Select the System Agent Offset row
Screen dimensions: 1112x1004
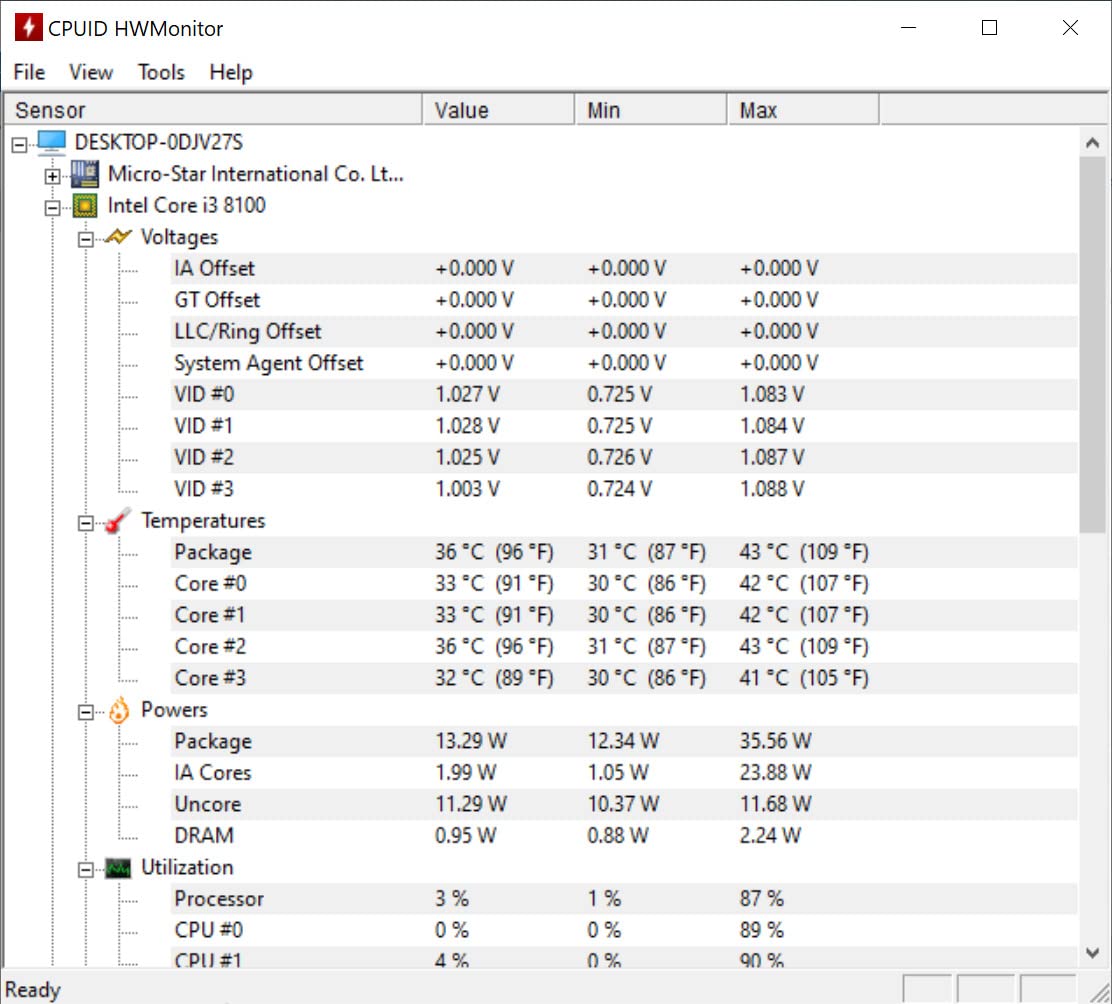click(624, 363)
